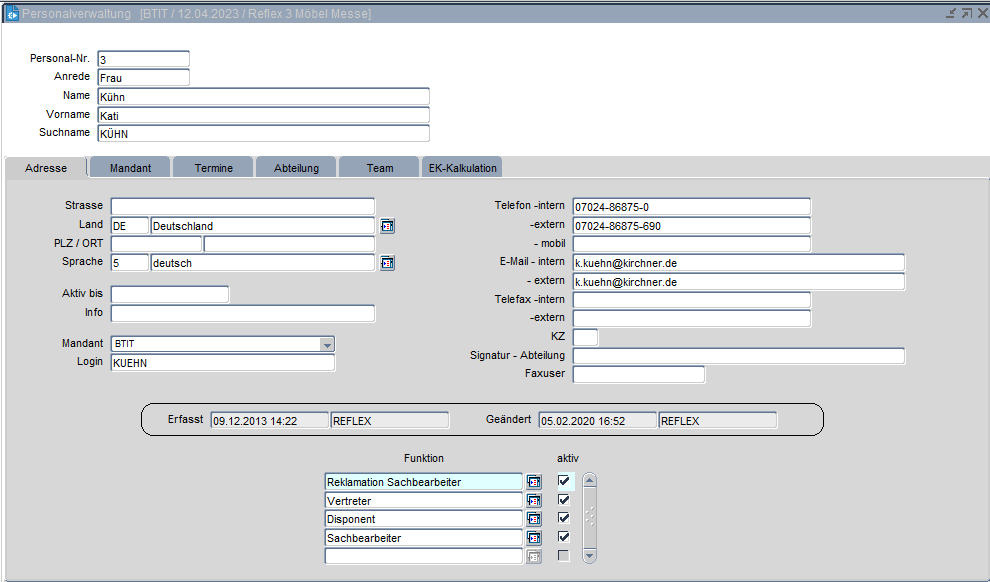990x582 pixels.
Task: Open lookup icon on empty function row
Action: [x=534, y=557]
